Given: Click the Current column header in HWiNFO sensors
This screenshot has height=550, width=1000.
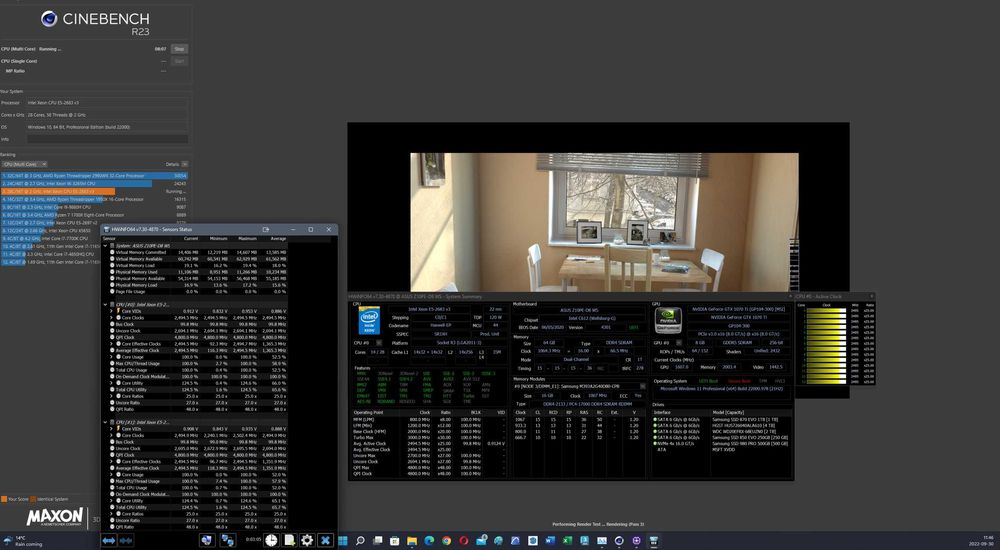Looking at the screenshot, I should tap(191, 239).
